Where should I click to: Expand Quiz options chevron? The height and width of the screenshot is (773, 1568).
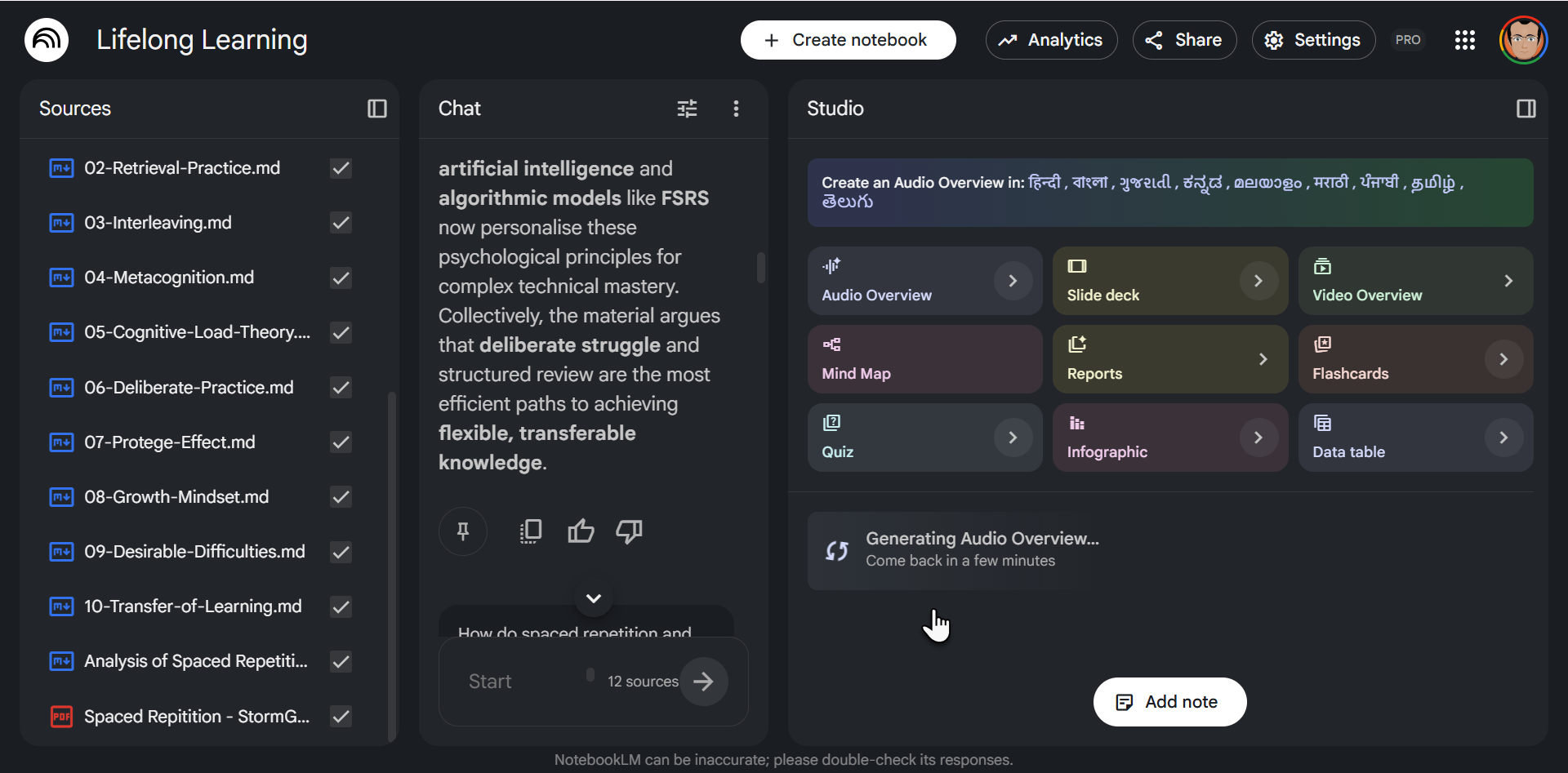click(x=1013, y=438)
